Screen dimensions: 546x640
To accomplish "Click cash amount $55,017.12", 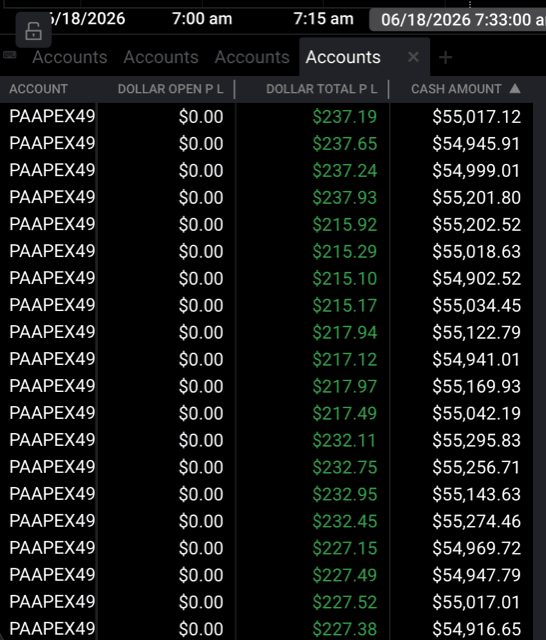I will click(x=477, y=117).
